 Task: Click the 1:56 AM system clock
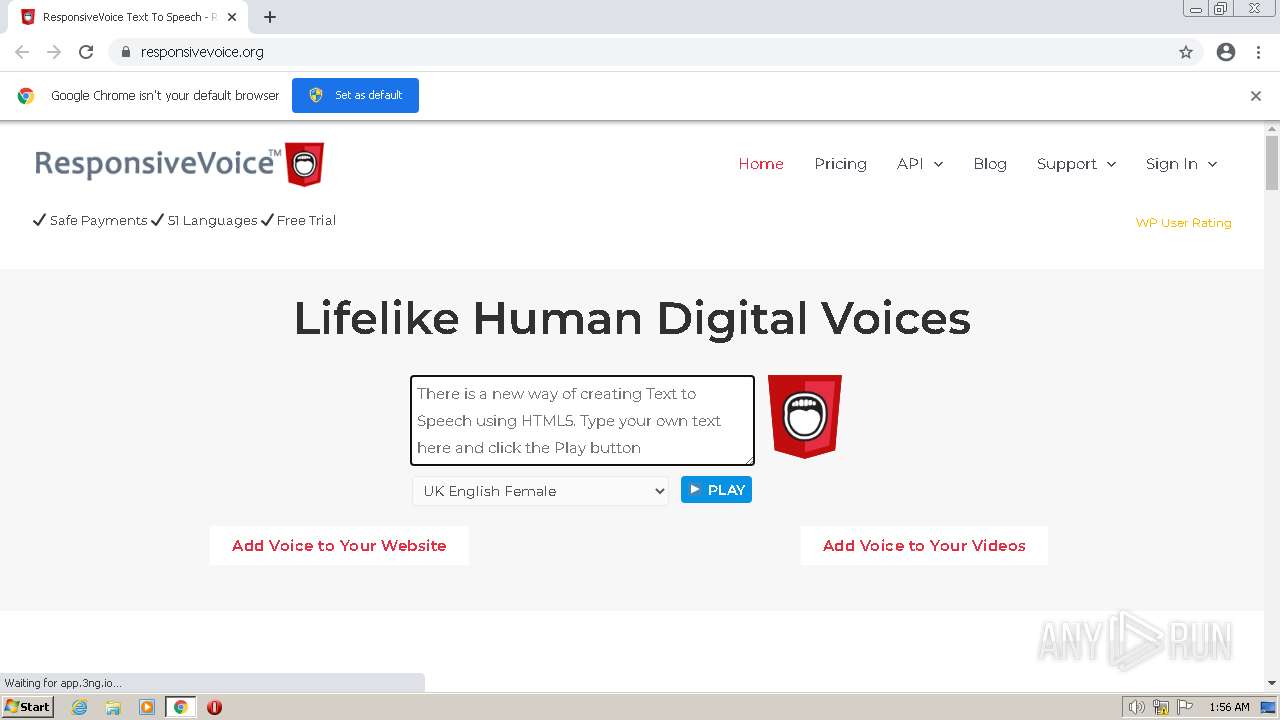(x=1229, y=707)
